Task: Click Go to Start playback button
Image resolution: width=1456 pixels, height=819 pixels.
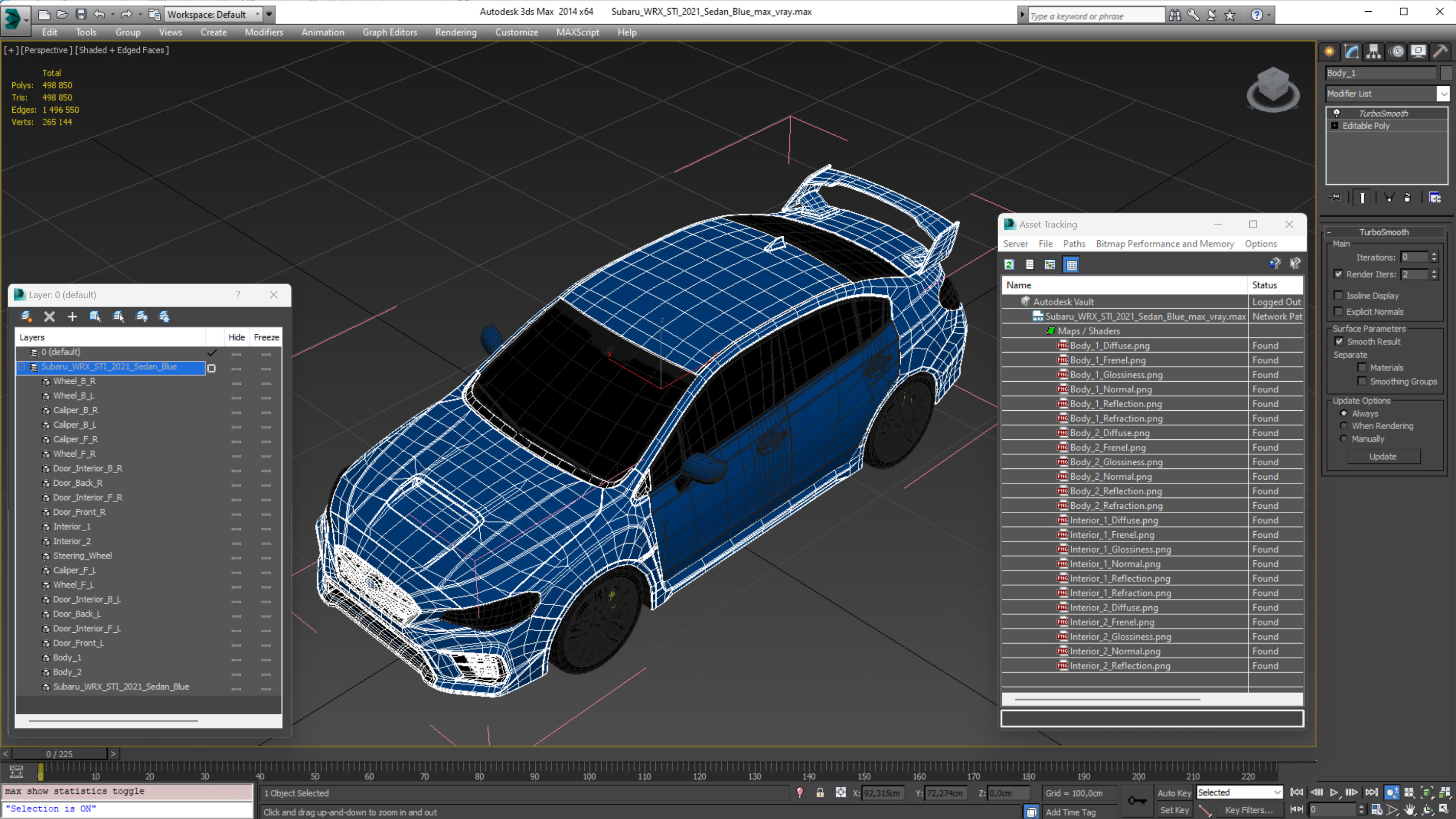Action: [1297, 792]
